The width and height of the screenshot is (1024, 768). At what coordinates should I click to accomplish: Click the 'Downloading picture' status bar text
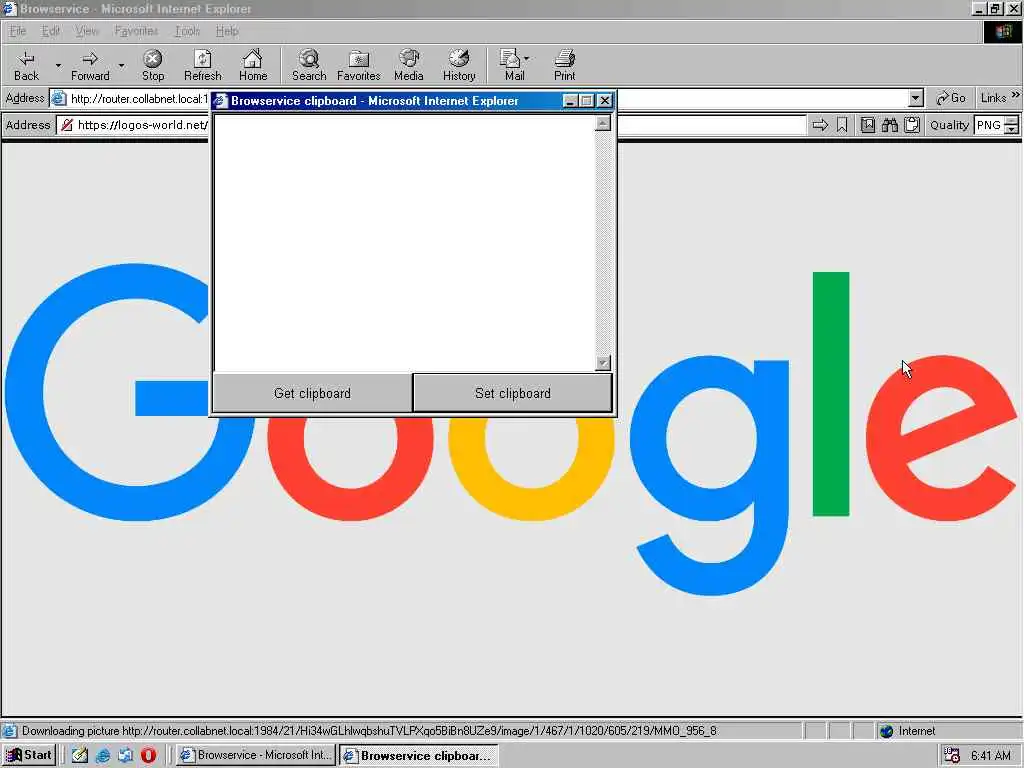click(x=369, y=731)
